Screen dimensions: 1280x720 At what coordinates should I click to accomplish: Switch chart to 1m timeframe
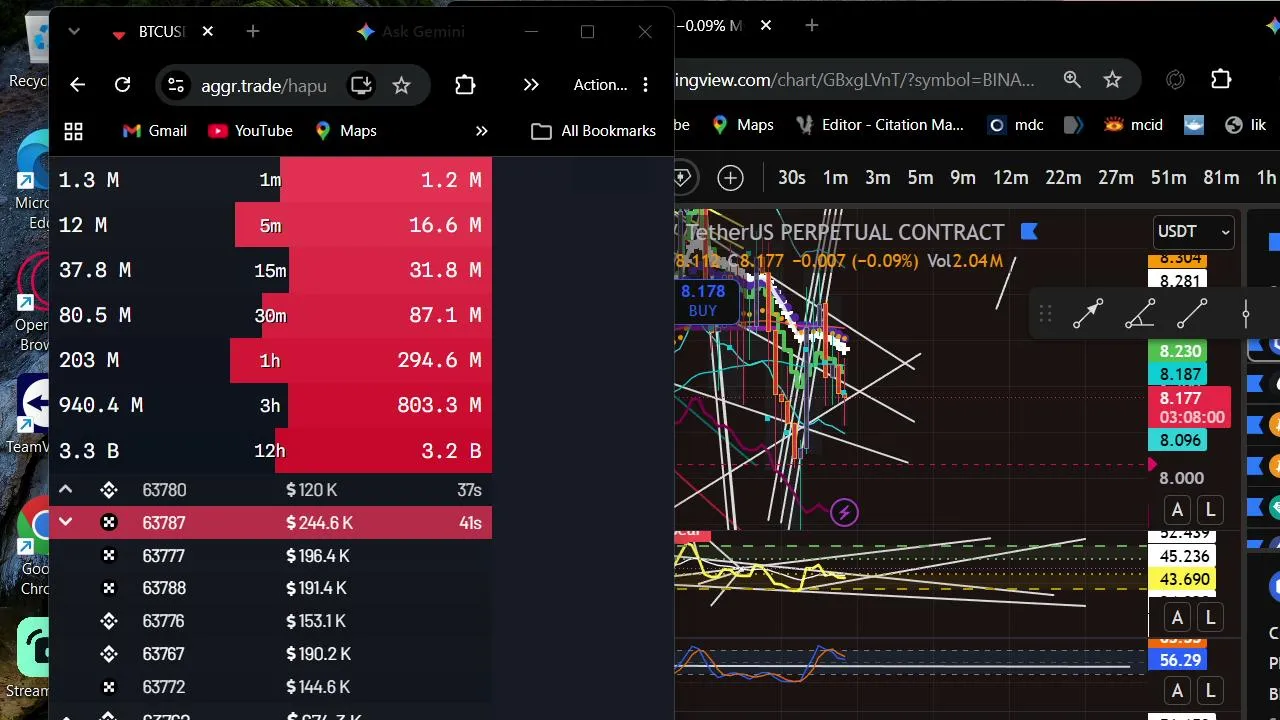pyautogui.click(x=835, y=178)
